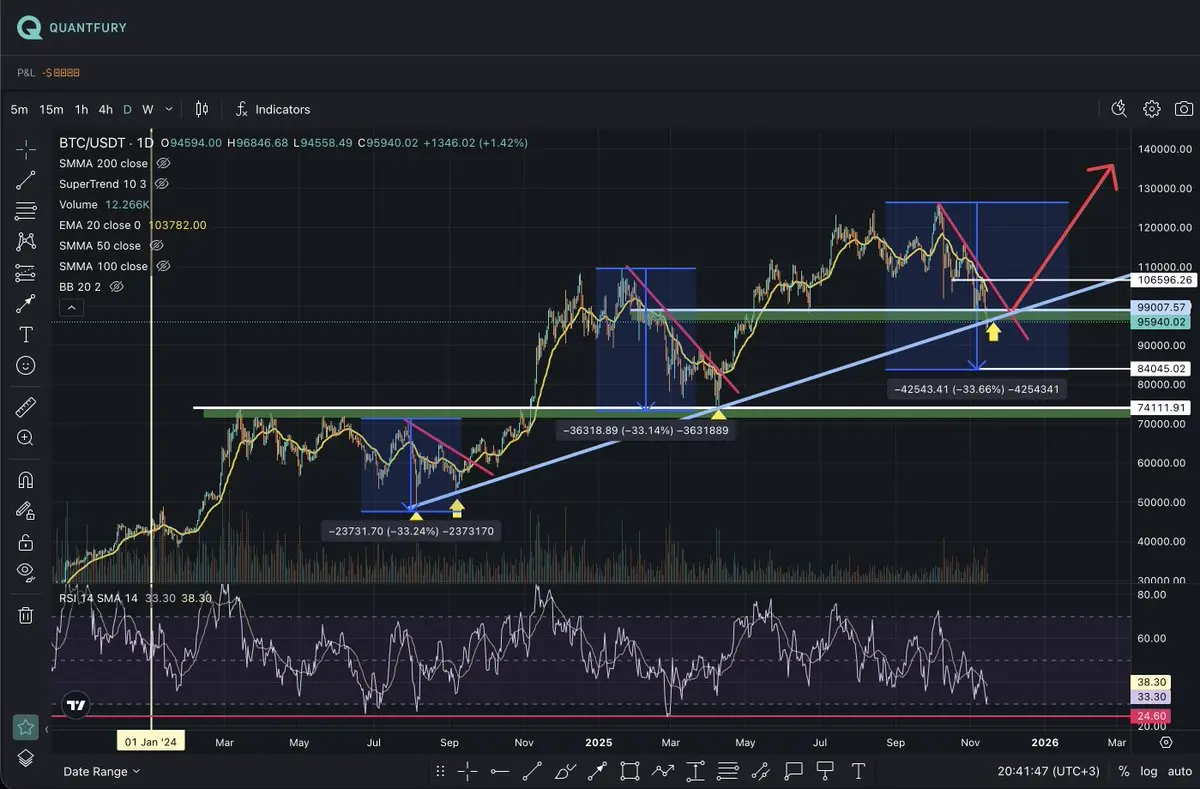Select the arrow drawing tool in left sidebar
The height and width of the screenshot is (789, 1200).
[26, 304]
